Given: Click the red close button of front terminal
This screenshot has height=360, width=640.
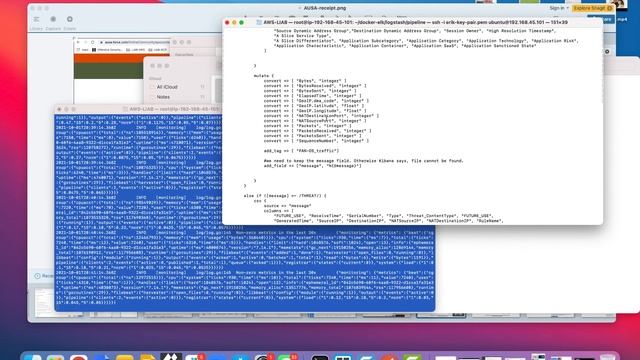Looking at the screenshot, I should click(x=227, y=22).
